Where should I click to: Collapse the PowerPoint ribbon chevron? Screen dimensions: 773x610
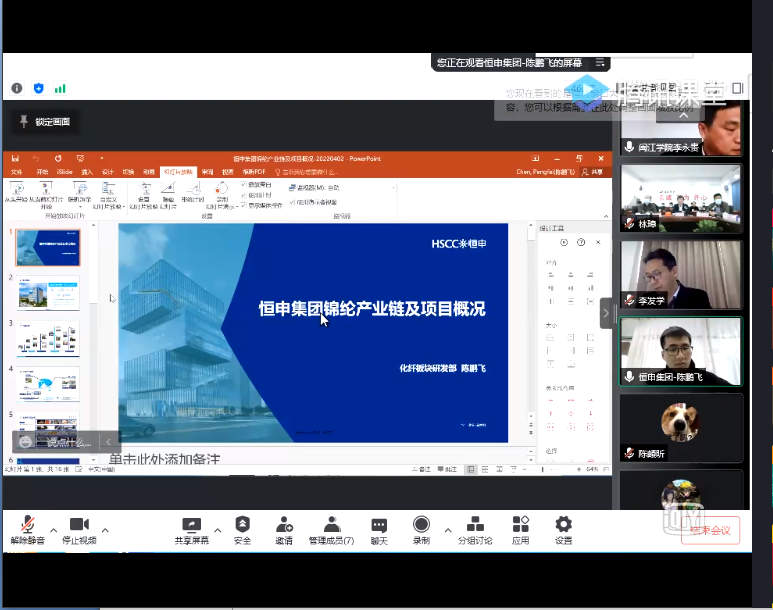(606, 216)
